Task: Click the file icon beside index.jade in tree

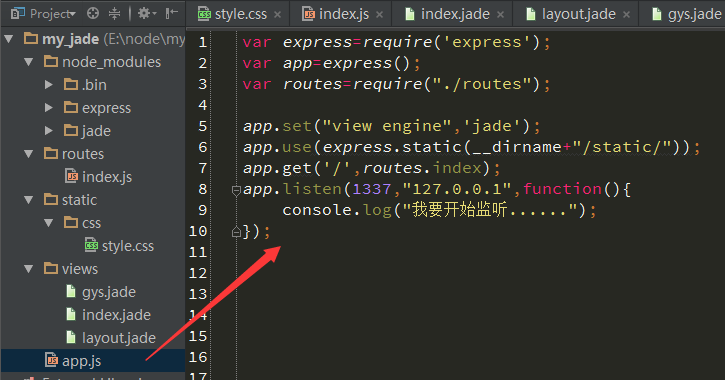Action: tap(71, 314)
